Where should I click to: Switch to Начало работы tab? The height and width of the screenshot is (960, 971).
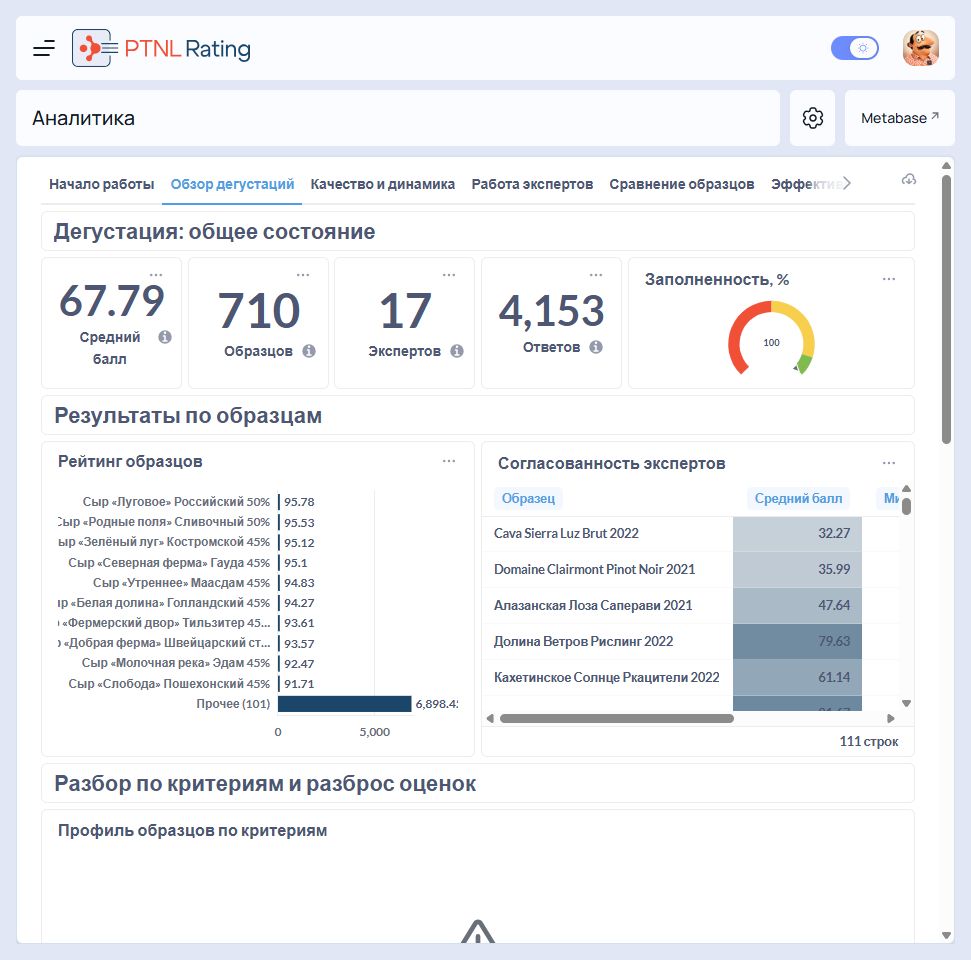pyautogui.click(x=102, y=184)
